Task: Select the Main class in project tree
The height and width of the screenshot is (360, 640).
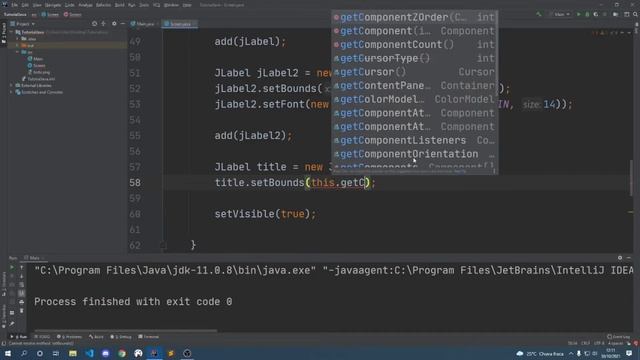Action: [x=36, y=59]
